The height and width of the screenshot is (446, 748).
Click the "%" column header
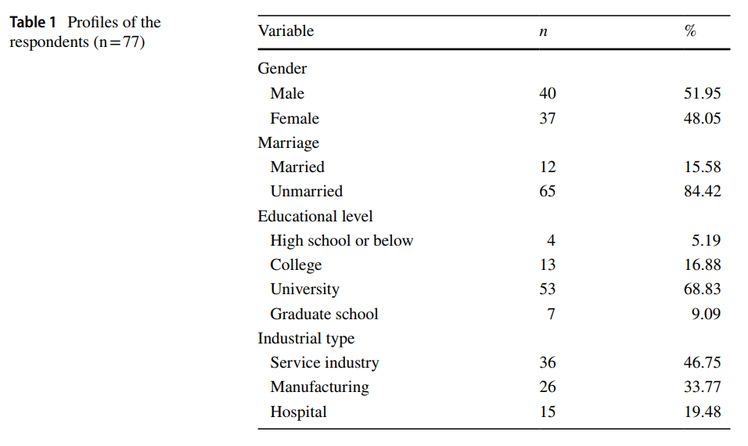pos(690,31)
